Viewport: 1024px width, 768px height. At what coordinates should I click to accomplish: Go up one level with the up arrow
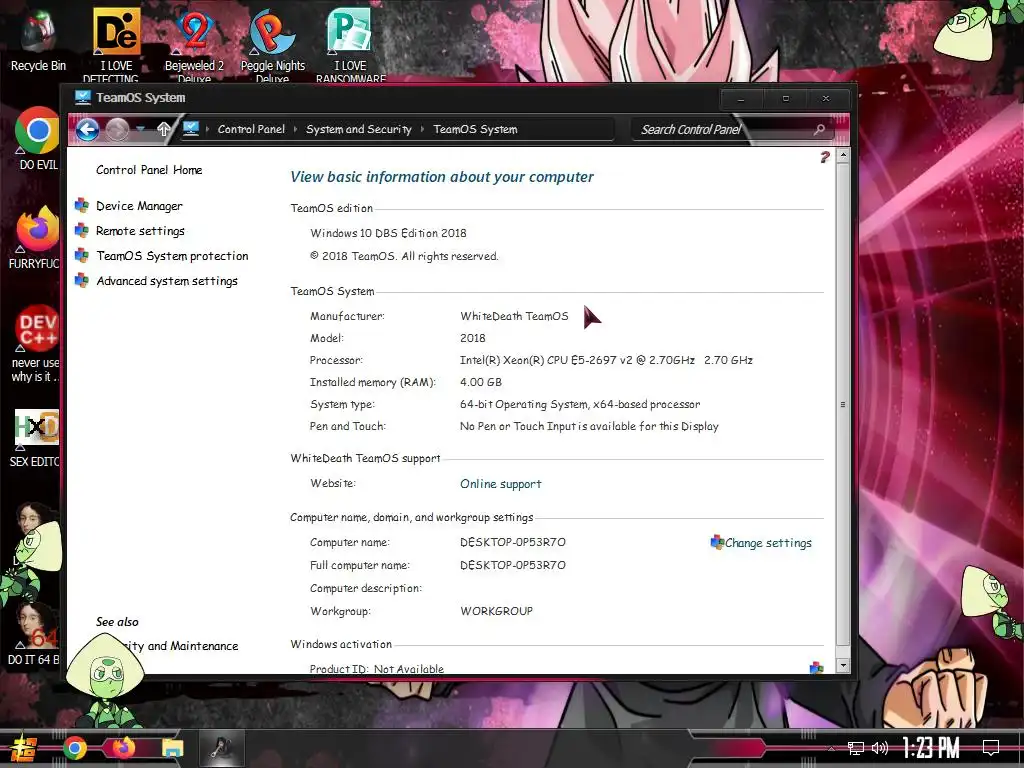tap(163, 129)
